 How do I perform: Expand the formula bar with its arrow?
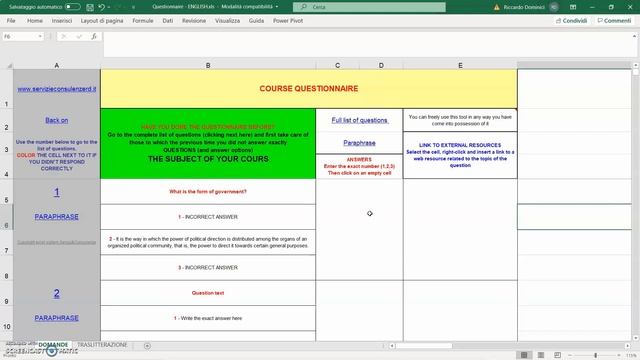point(634,36)
